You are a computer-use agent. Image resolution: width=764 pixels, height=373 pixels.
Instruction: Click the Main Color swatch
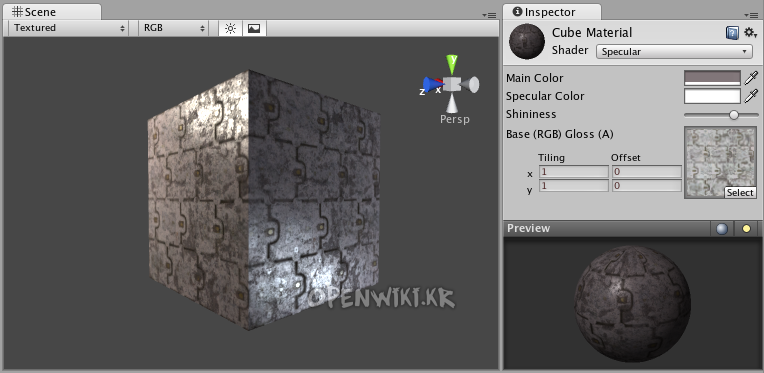[712, 78]
